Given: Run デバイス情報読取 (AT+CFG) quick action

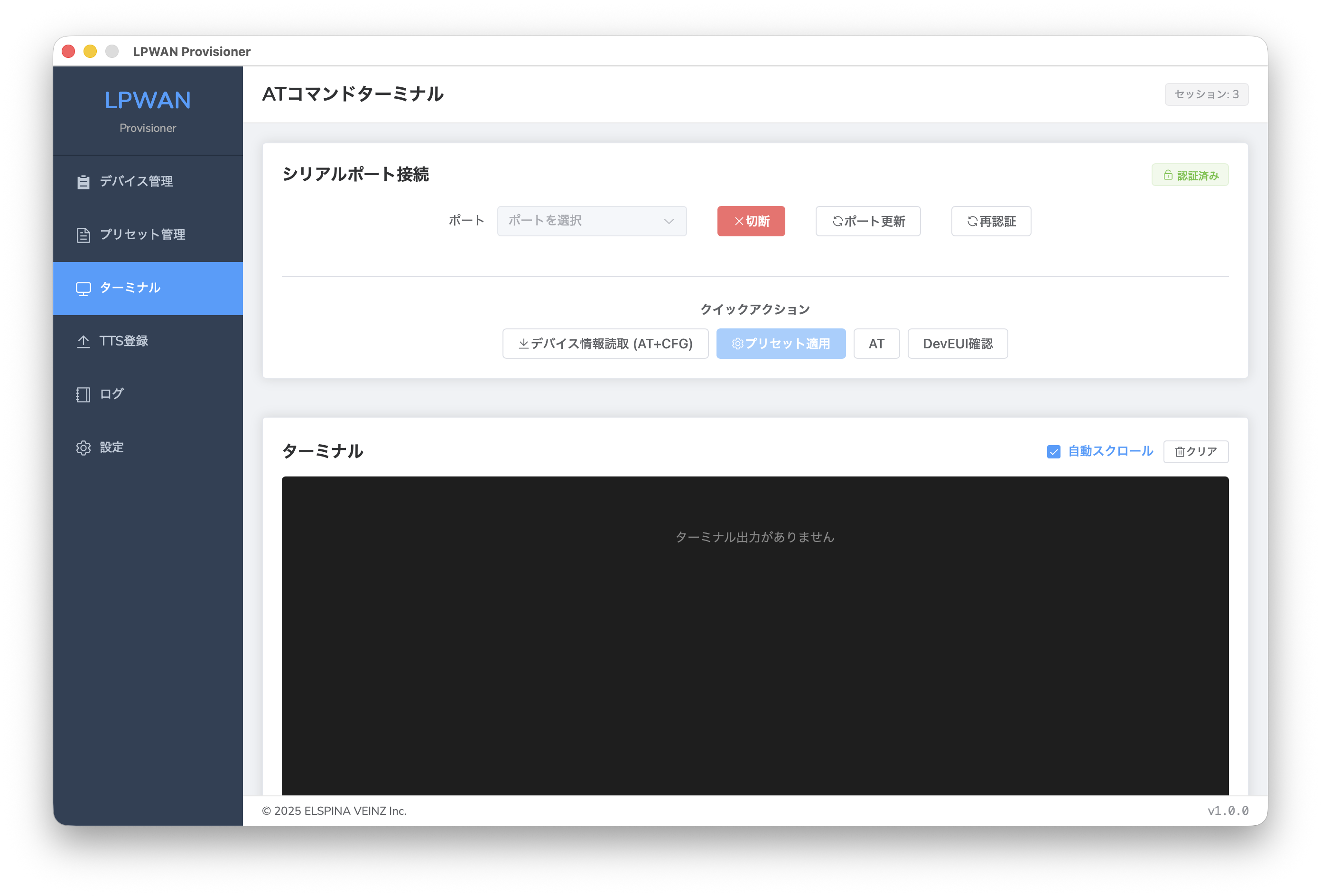Looking at the screenshot, I should click(x=605, y=344).
